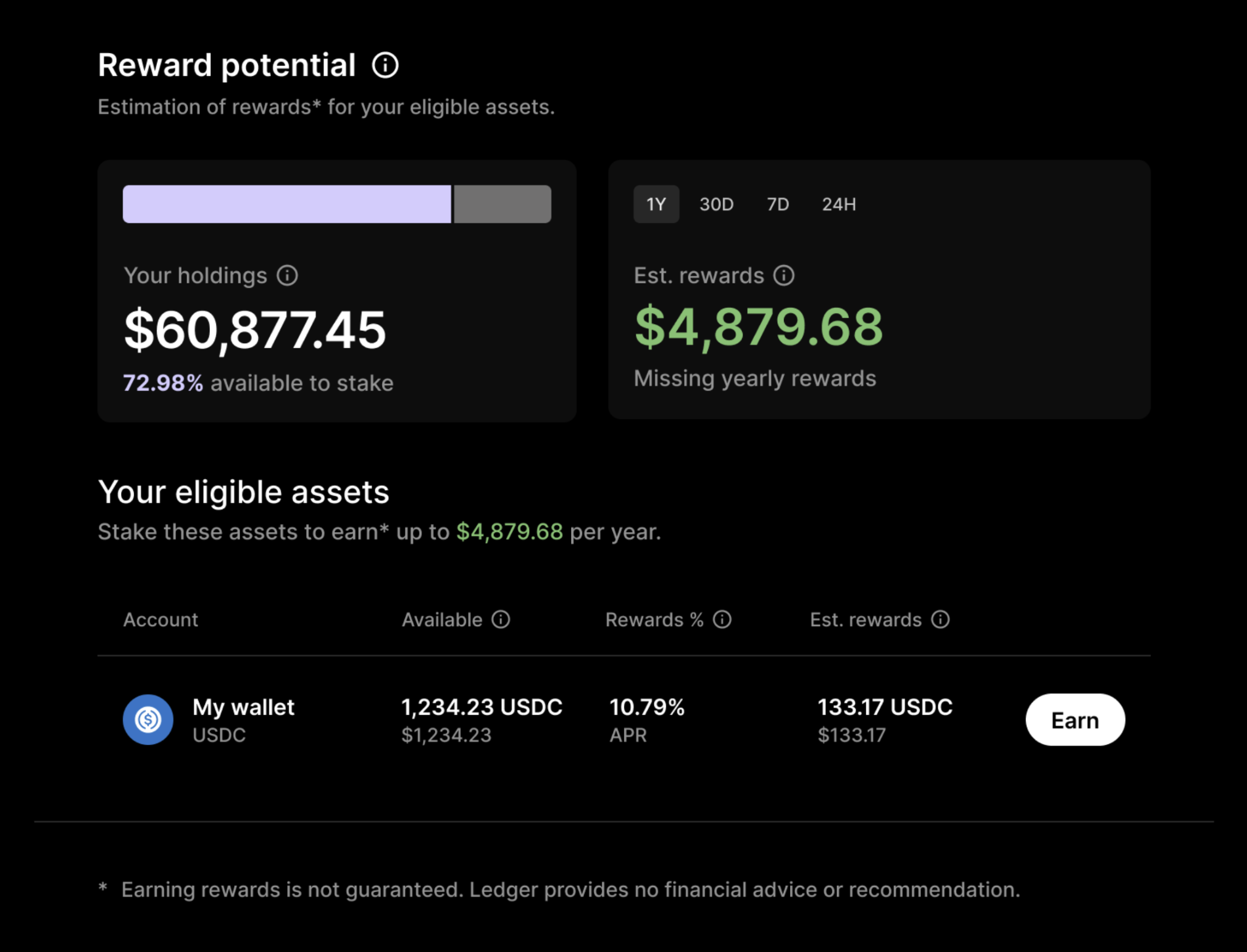Screen dimensions: 1247x952
Task: Click the Your holdings info icon
Action: coord(286,276)
